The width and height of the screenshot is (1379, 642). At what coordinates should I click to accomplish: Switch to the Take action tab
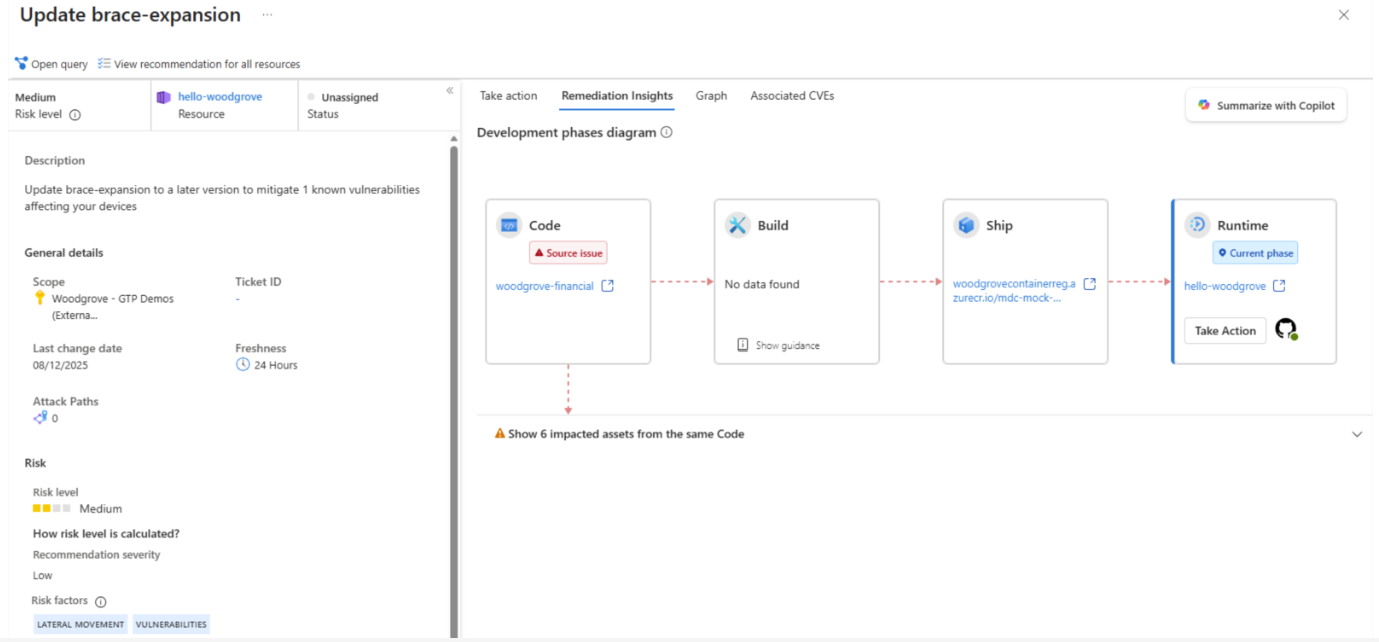coord(508,96)
